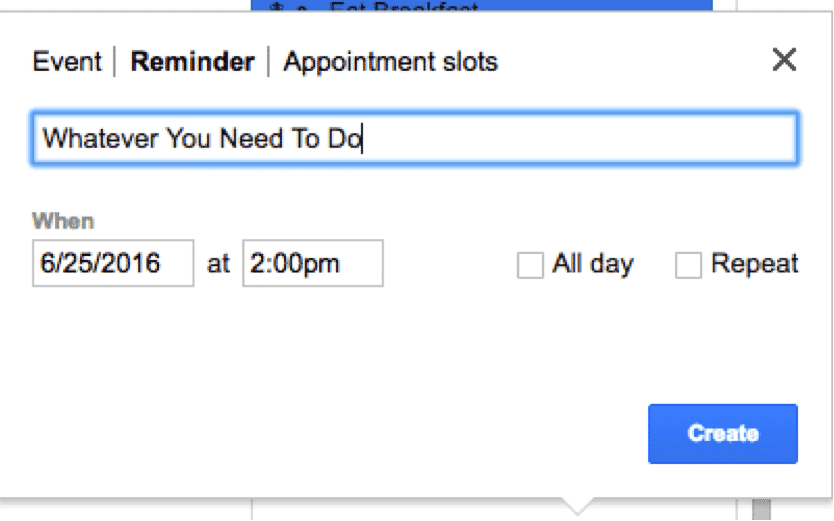Tick the All day checkbox box

pyautogui.click(x=530, y=265)
